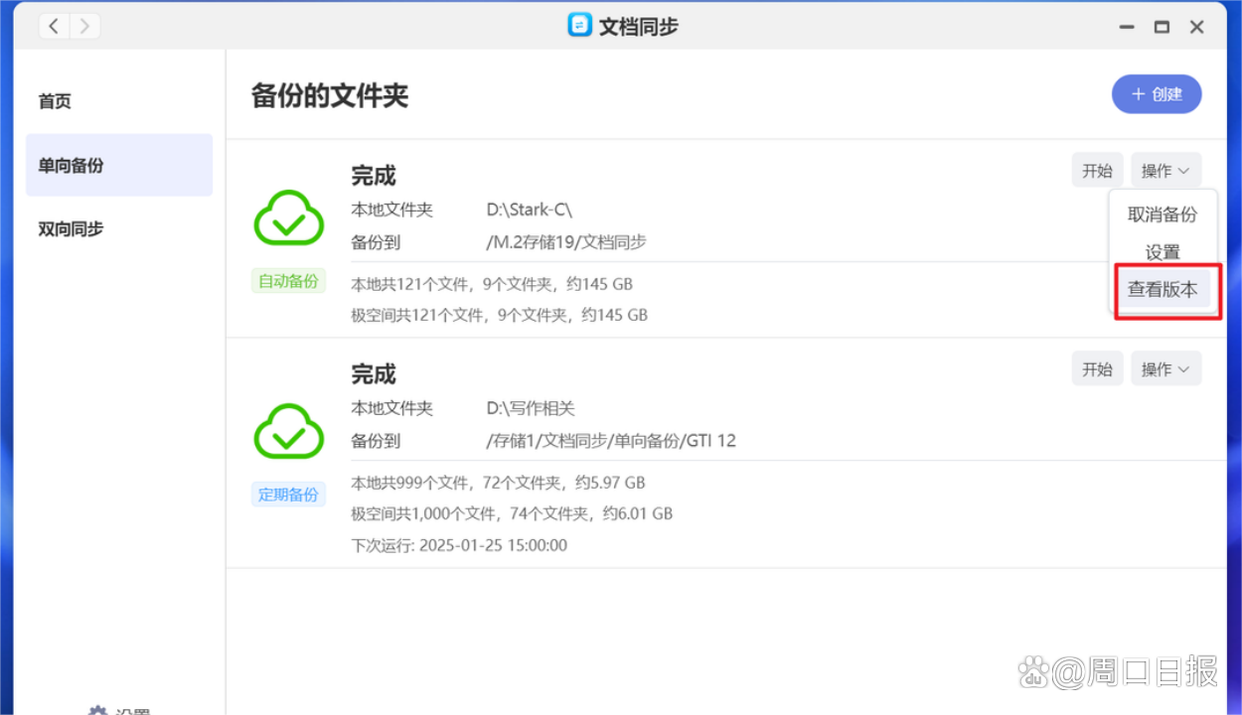Click the 下次运行 schedule time text
Image resolution: width=1242 pixels, height=715 pixels.
(459, 545)
